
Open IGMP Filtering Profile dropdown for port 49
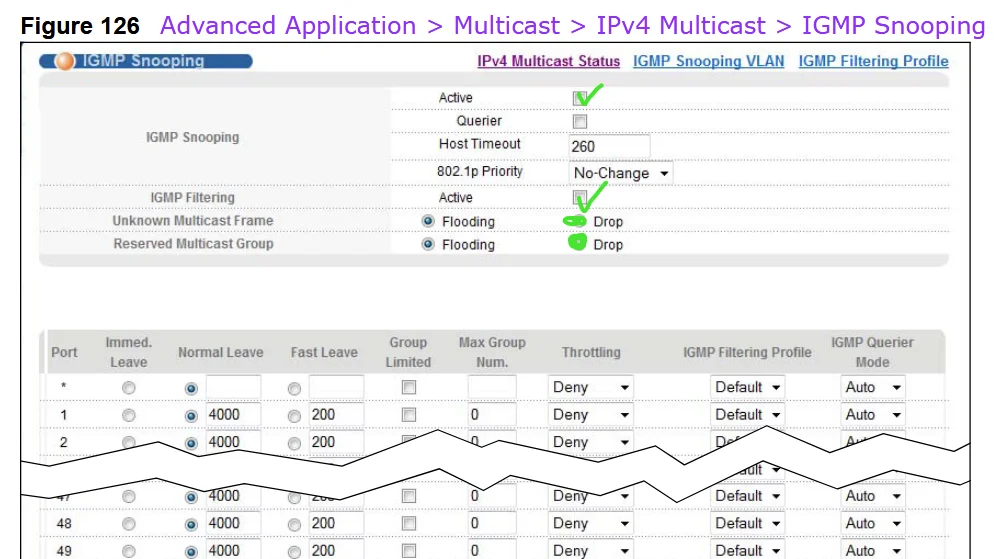click(x=747, y=550)
